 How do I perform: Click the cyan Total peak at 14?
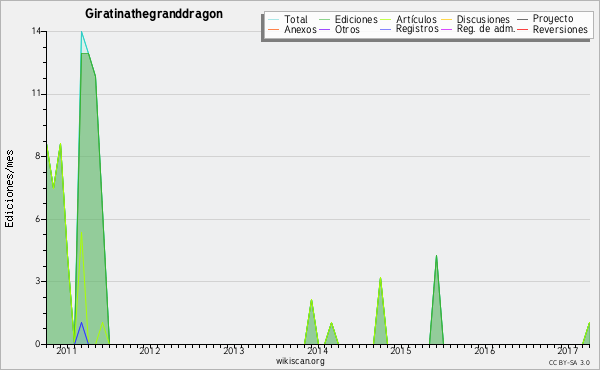coord(82,32)
